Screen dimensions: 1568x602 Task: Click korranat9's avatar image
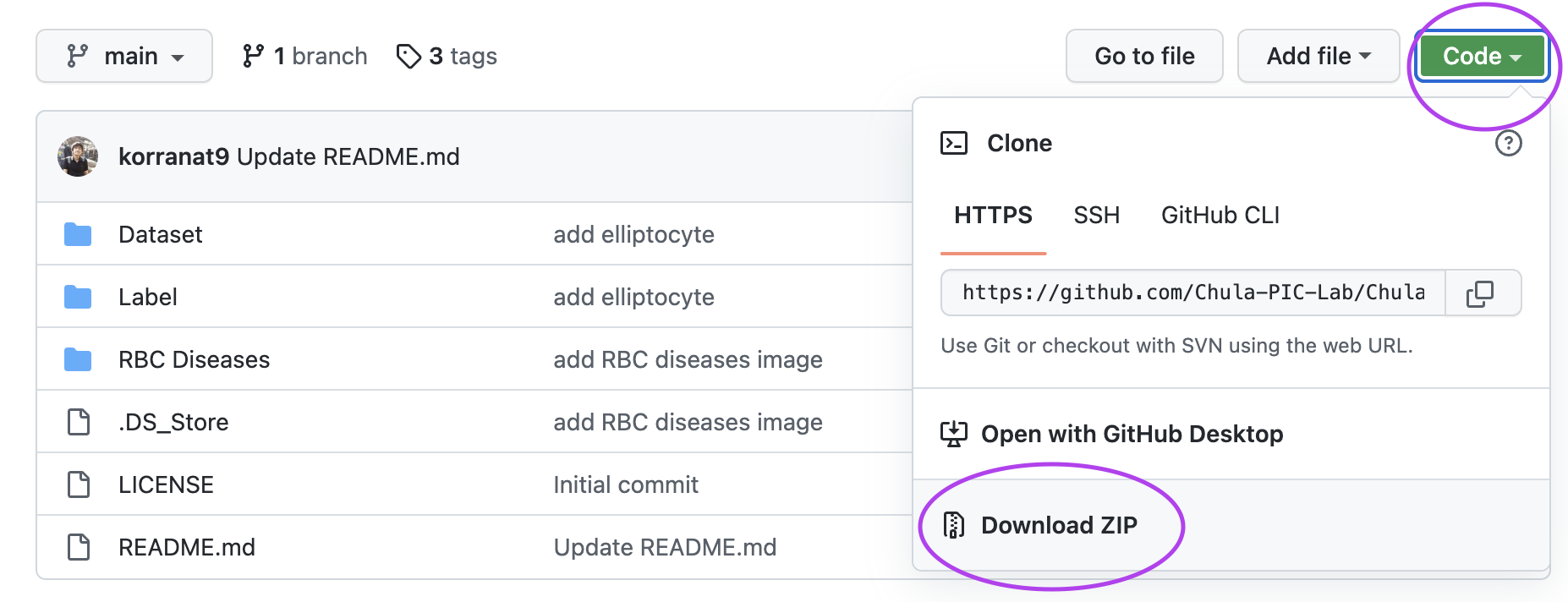click(78, 156)
